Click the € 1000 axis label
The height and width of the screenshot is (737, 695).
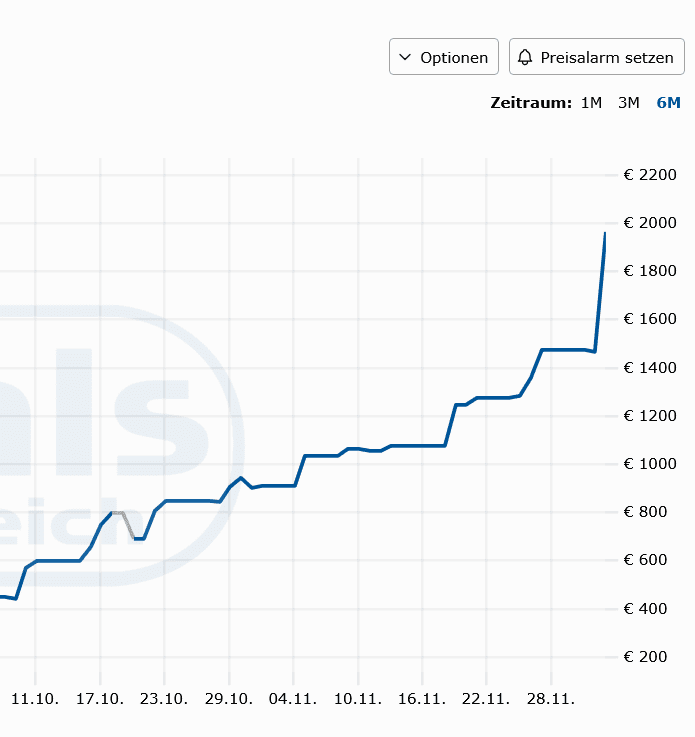(x=650, y=464)
